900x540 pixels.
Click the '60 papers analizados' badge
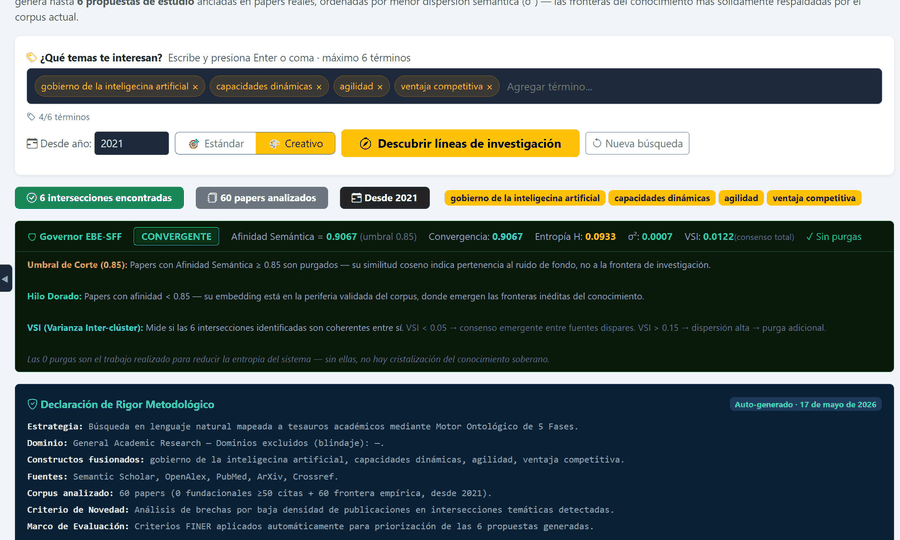pos(262,198)
